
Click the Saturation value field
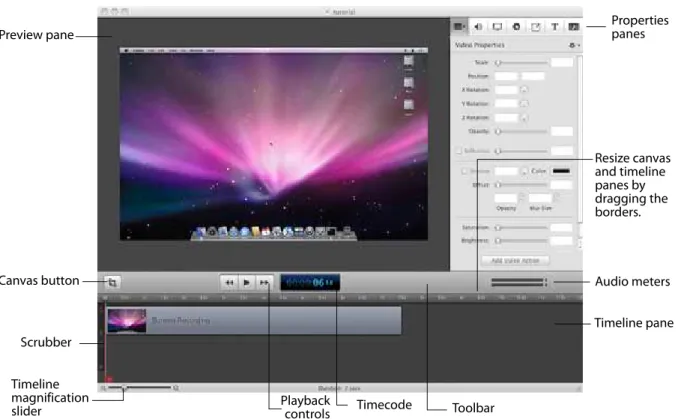click(562, 227)
